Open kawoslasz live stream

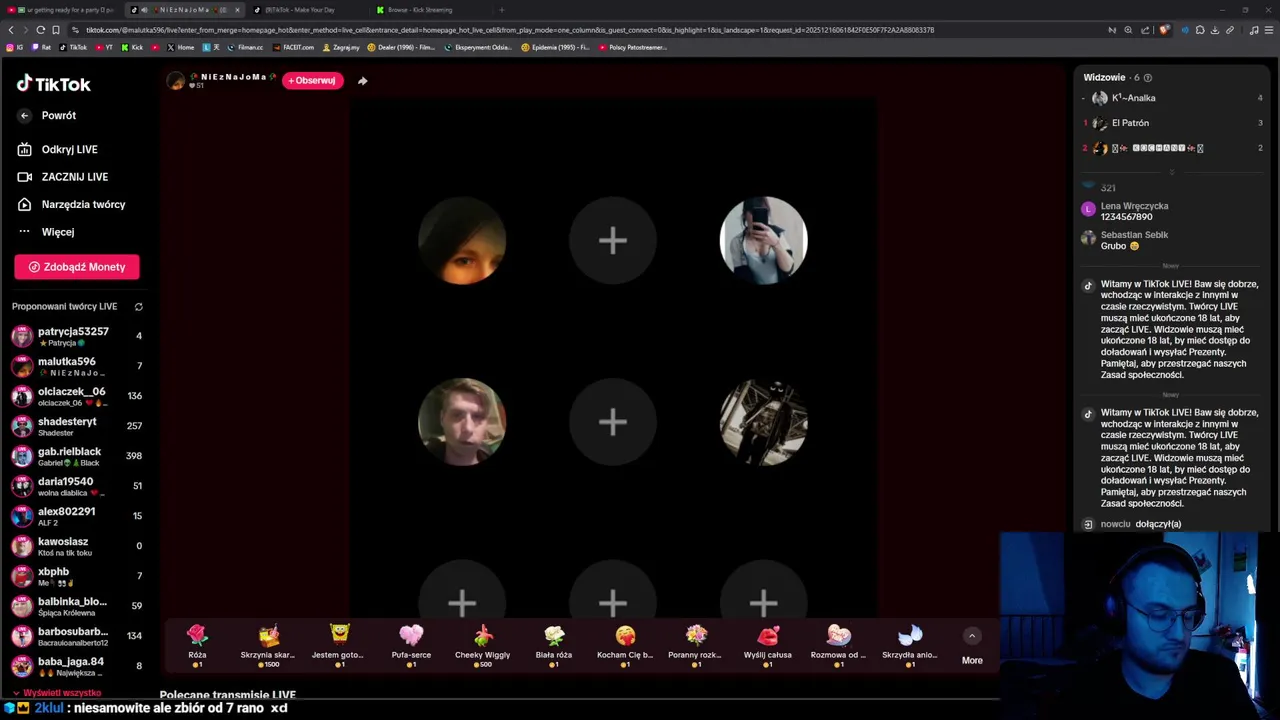point(77,546)
